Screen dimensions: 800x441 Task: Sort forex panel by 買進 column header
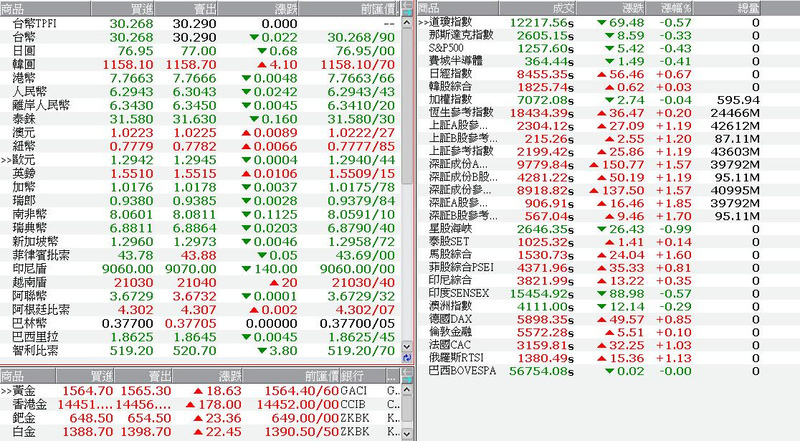coord(122,8)
